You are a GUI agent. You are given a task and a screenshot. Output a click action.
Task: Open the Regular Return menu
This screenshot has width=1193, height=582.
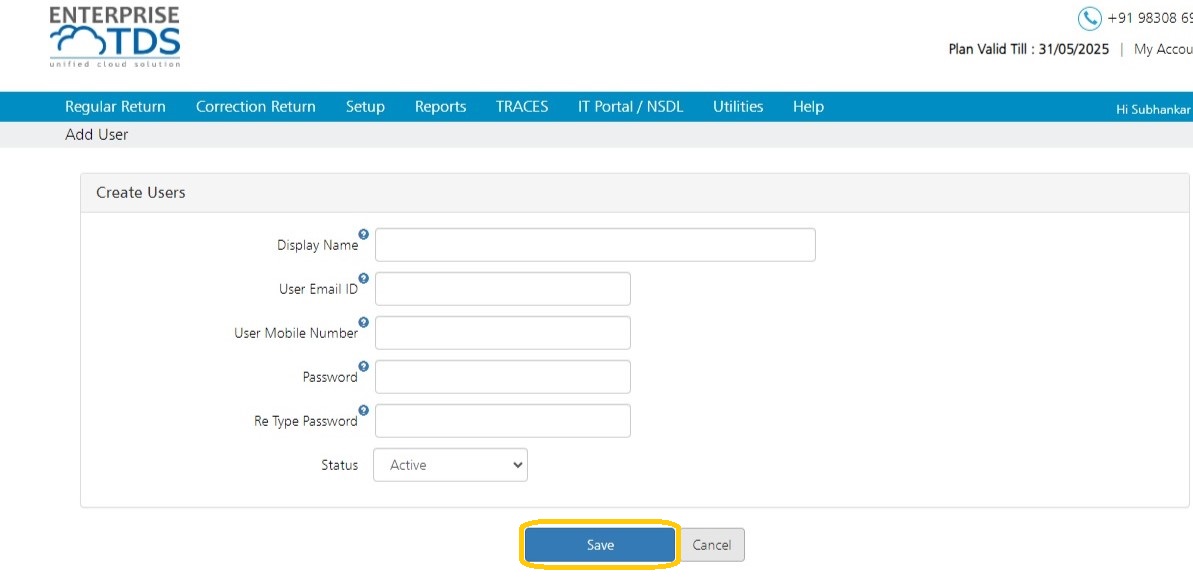click(x=115, y=107)
